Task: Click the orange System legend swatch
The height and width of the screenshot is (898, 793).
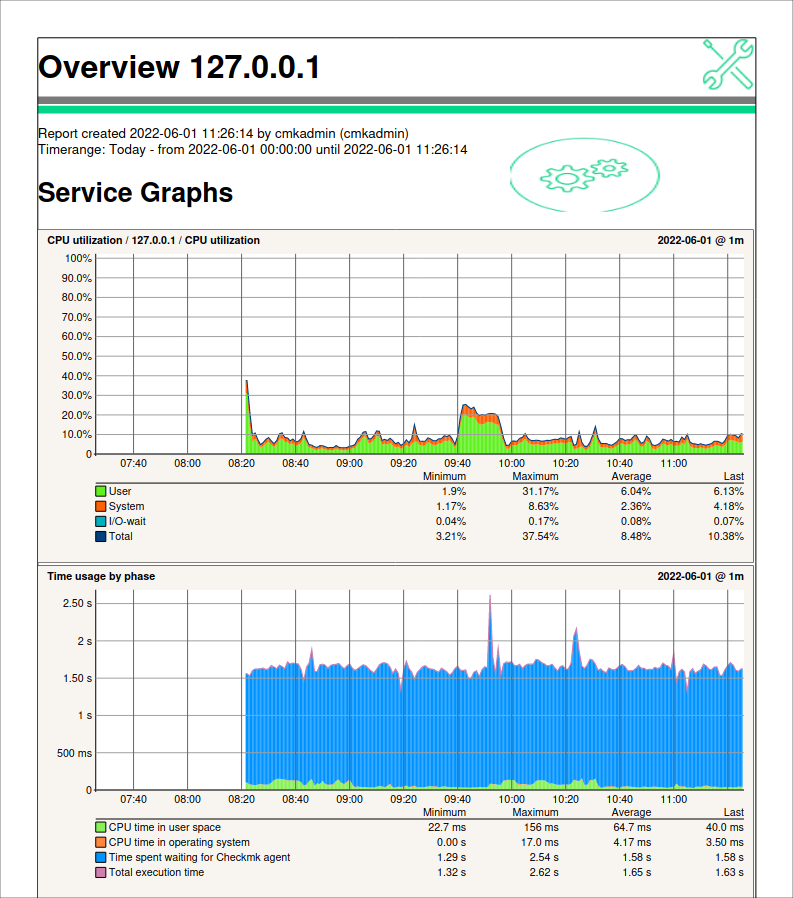Action: point(101,507)
